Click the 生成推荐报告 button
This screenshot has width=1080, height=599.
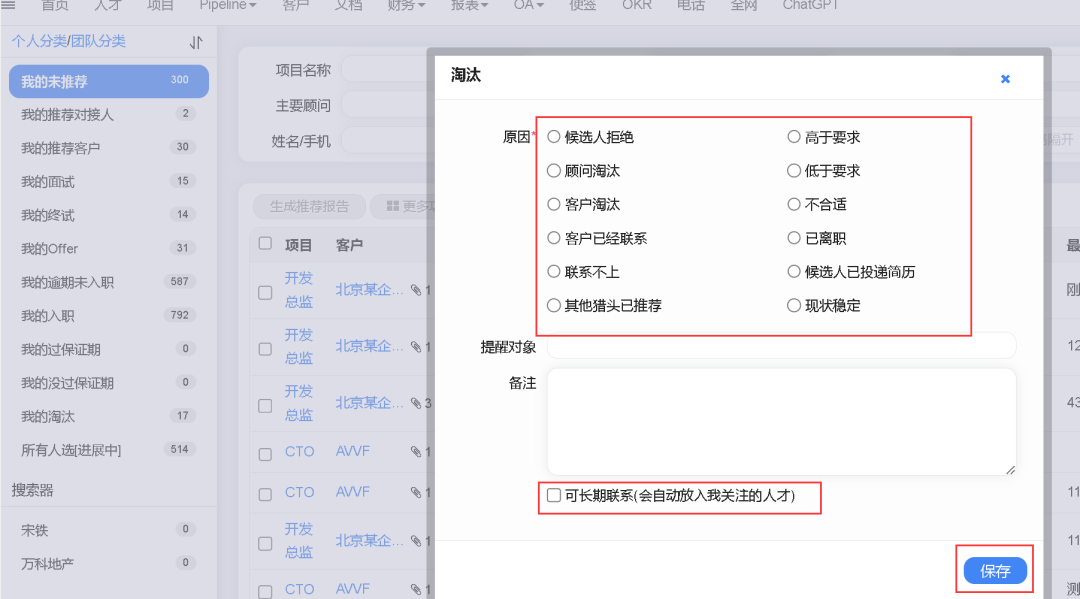click(x=309, y=207)
